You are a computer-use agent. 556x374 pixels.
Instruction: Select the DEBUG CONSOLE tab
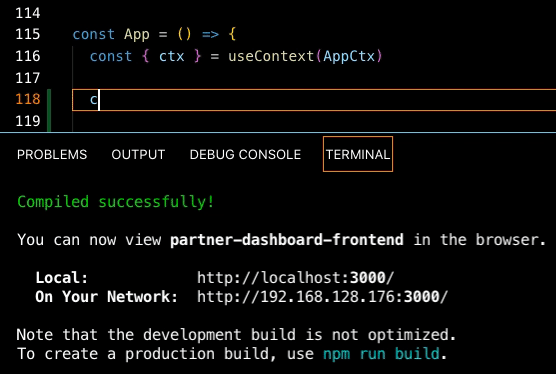click(245, 155)
